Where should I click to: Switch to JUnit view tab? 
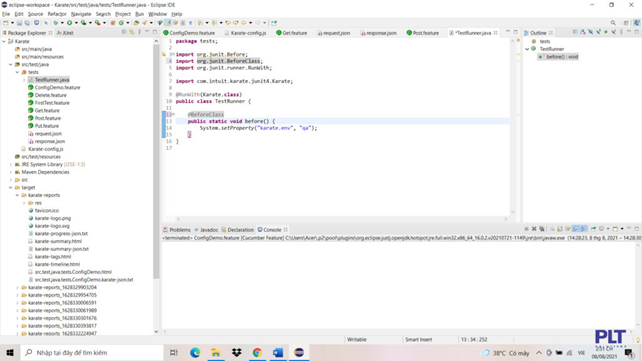point(65,33)
